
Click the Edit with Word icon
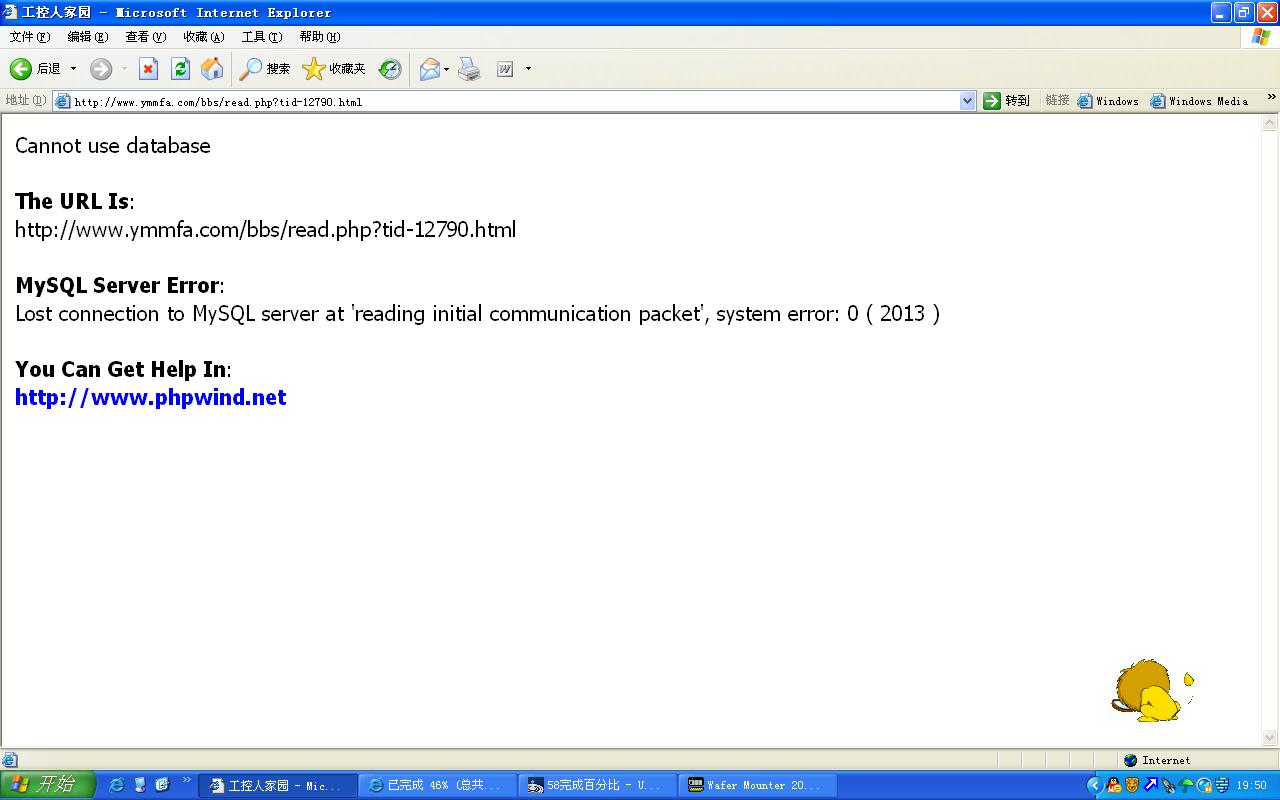505,69
